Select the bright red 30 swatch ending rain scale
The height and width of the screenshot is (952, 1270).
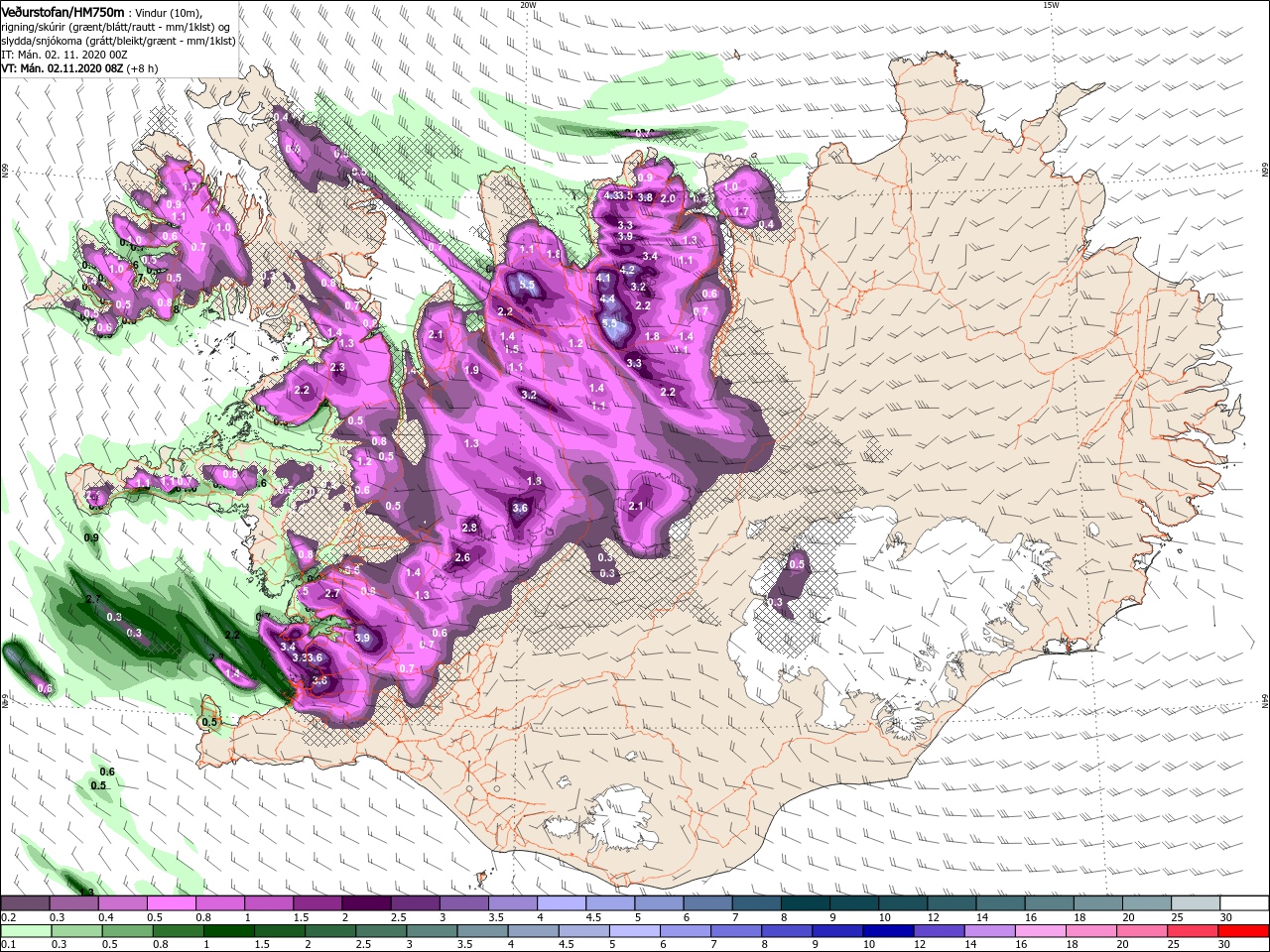click(x=1243, y=931)
